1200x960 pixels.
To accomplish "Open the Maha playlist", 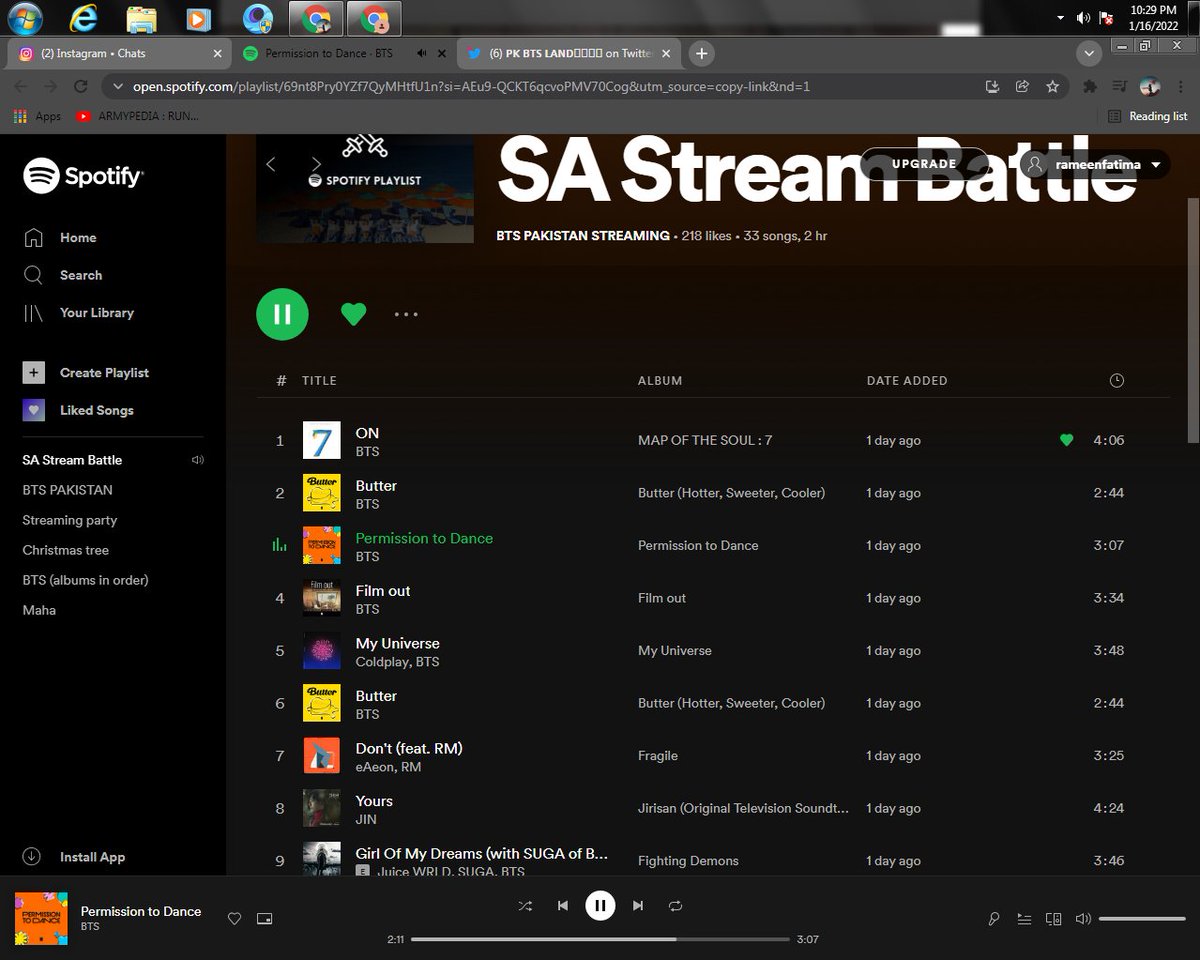I will point(39,610).
